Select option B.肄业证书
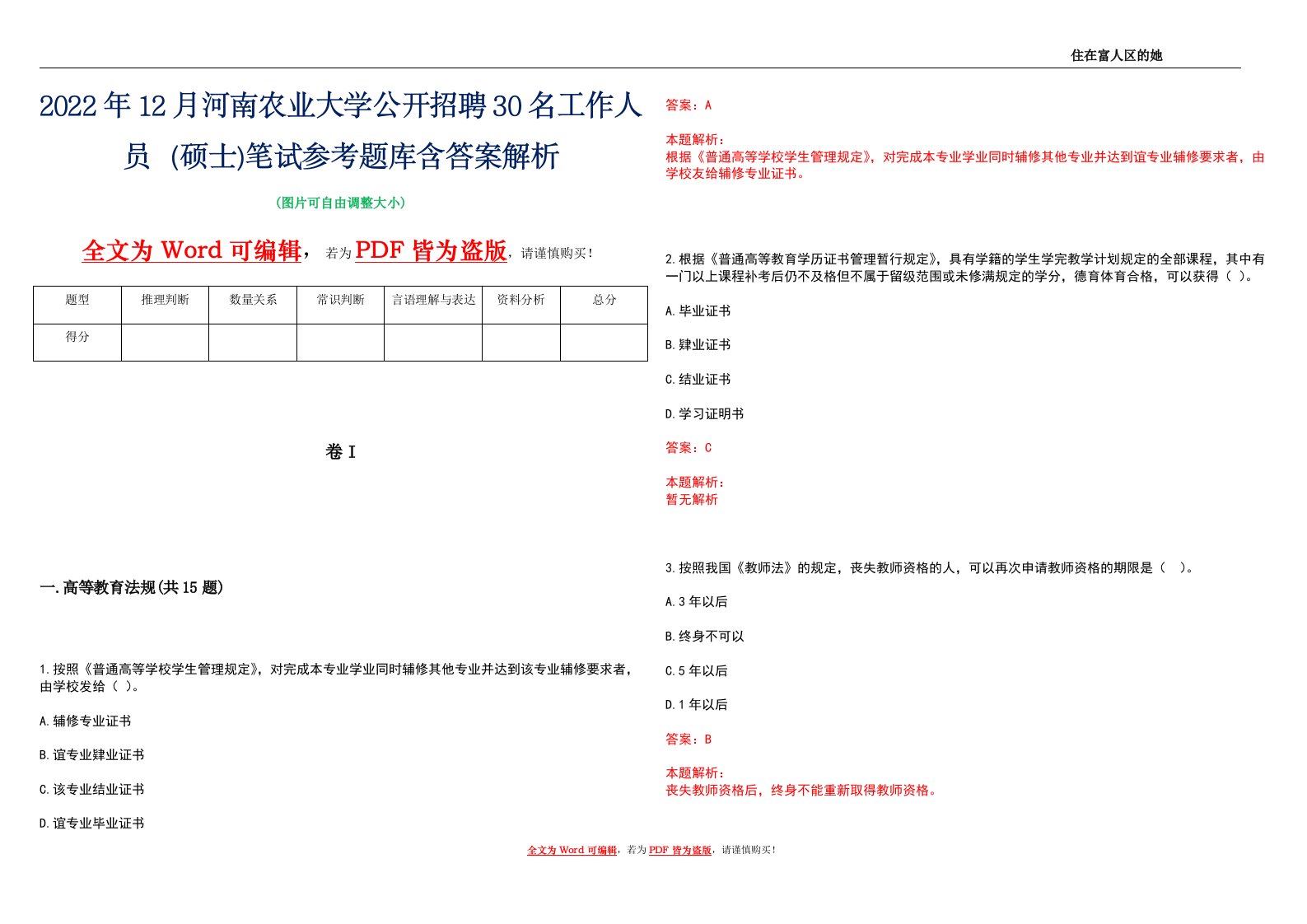Image resolution: width=1307 pixels, height=924 pixels. click(698, 344)
